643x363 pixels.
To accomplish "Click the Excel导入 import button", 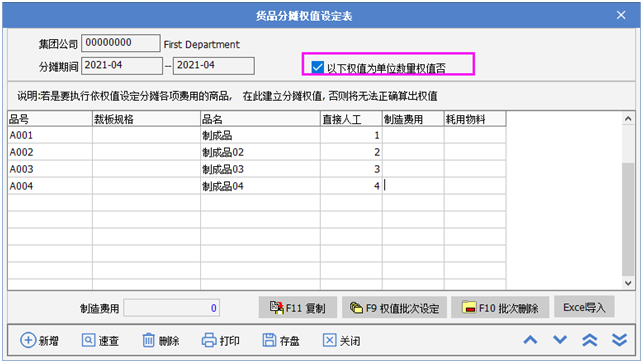I will pyautogui.click(x=584, y=307).
